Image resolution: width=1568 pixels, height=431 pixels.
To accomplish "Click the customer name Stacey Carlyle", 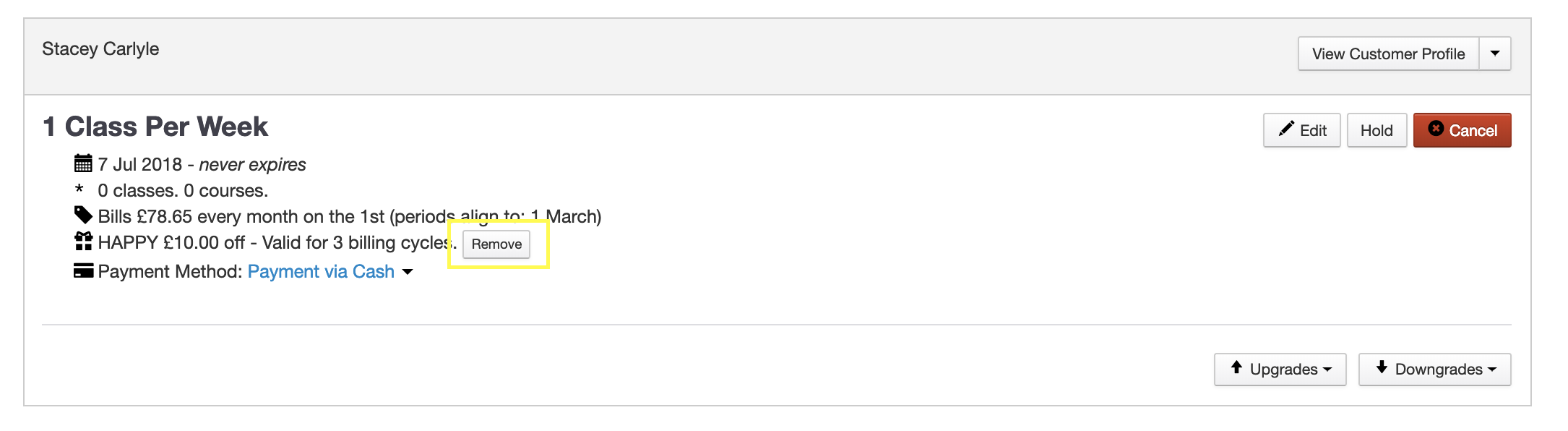I will point(100,48).
